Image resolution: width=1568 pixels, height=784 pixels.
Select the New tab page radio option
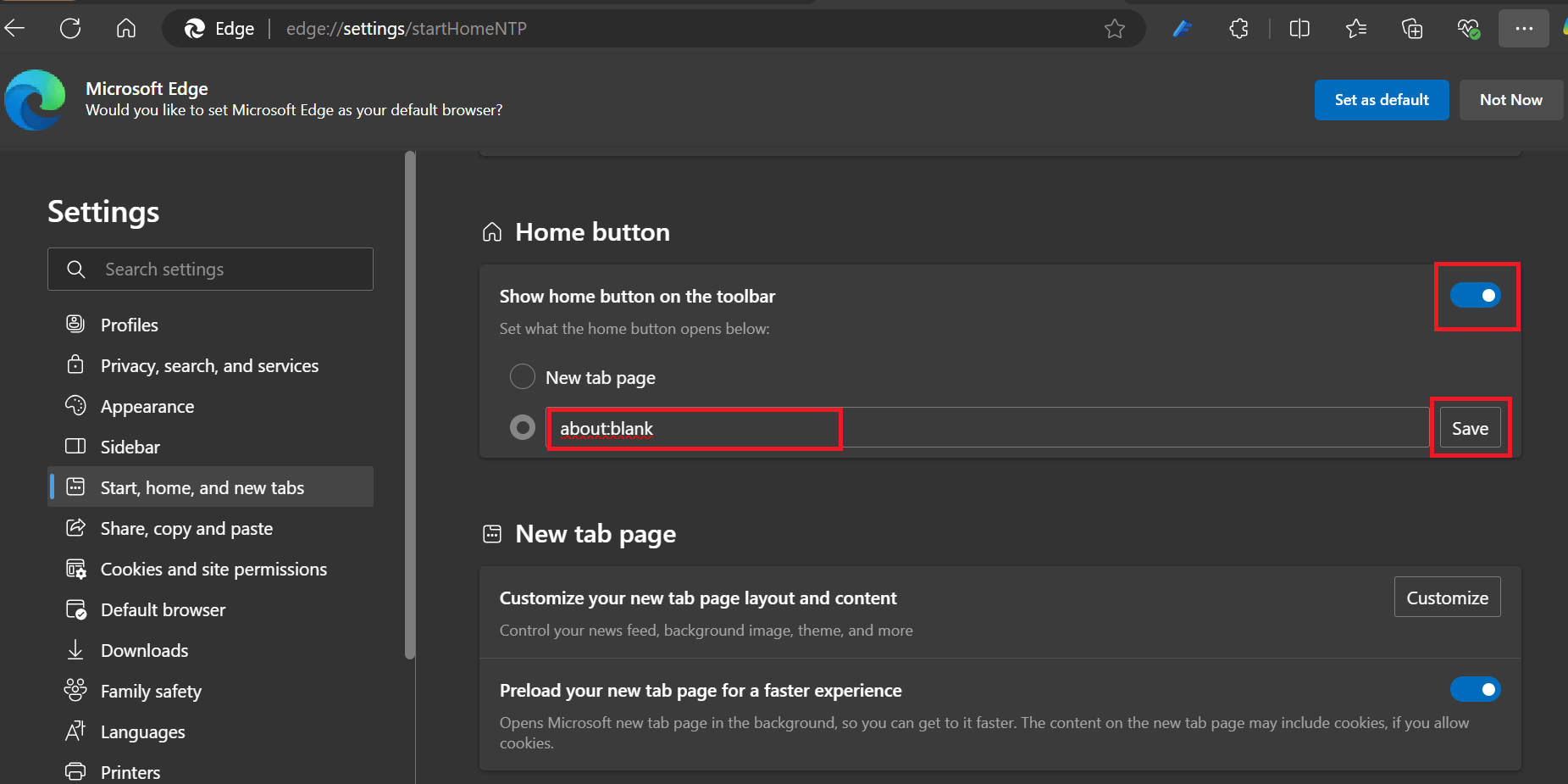coord(523,376)
